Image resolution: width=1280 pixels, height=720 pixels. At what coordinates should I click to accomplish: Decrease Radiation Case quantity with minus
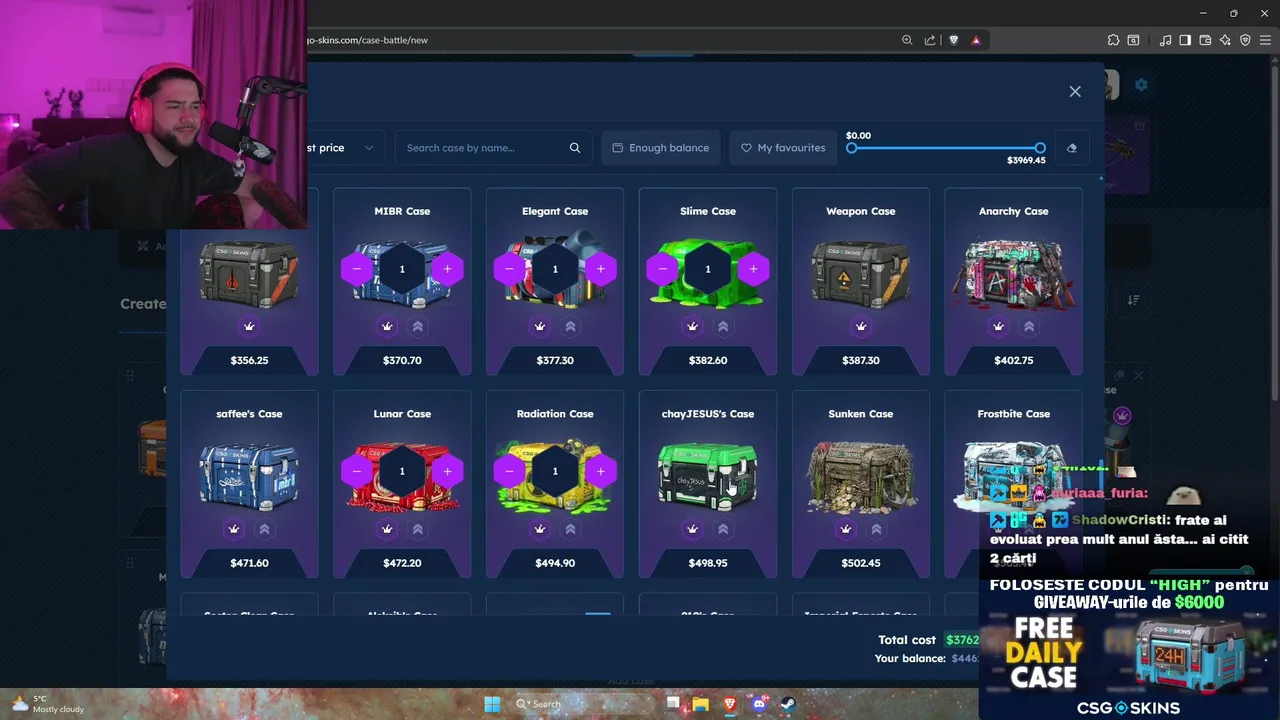510,471
